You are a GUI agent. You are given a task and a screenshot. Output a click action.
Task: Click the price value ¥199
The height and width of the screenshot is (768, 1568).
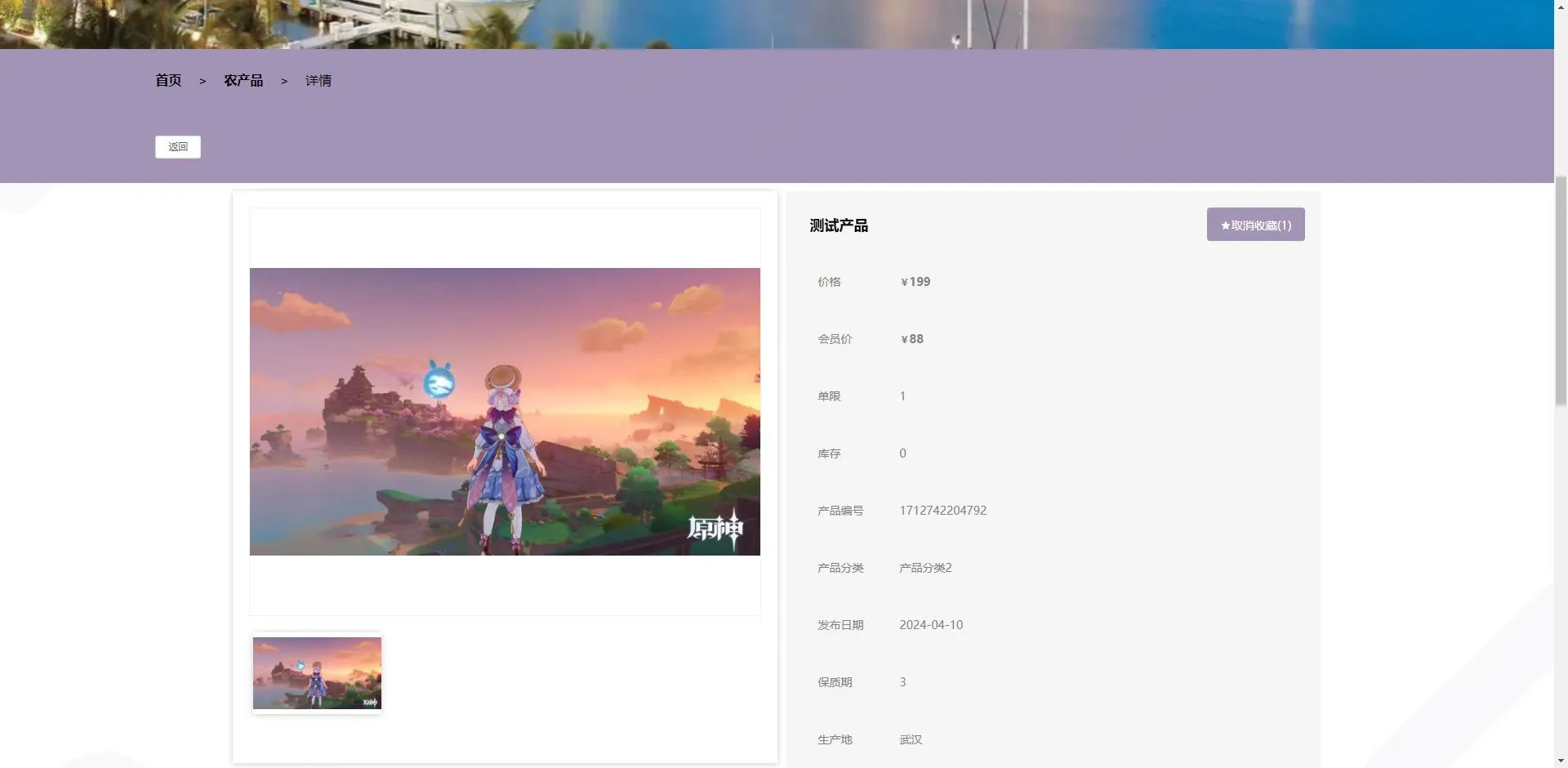coord(915,282)
